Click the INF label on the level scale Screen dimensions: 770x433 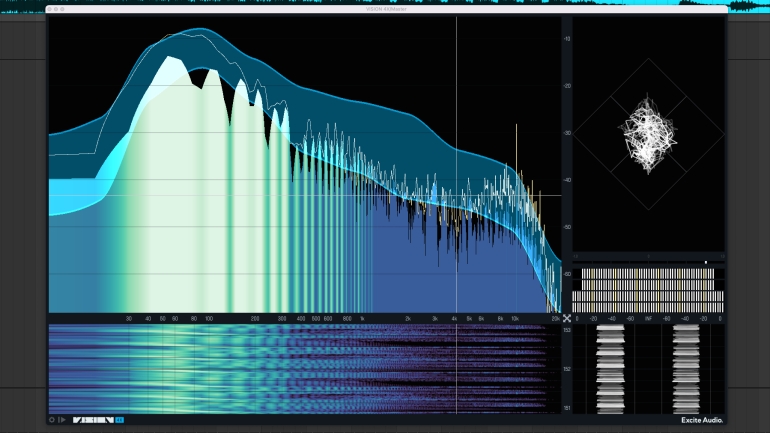648,318
